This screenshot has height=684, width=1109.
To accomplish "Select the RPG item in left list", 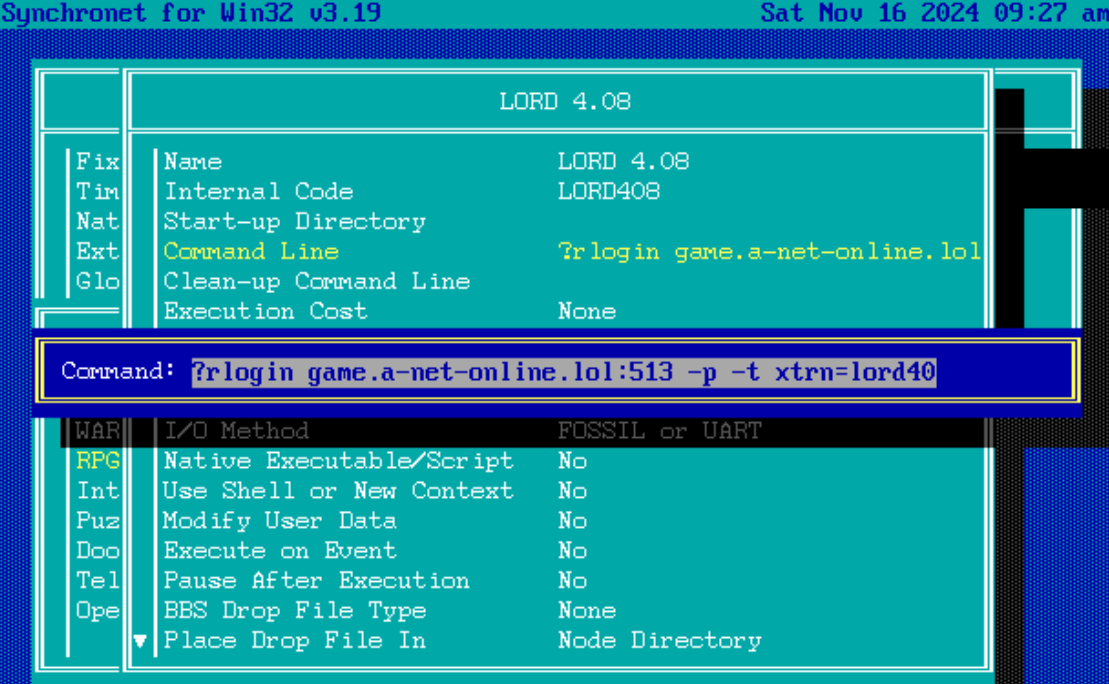I will (98, 461).
